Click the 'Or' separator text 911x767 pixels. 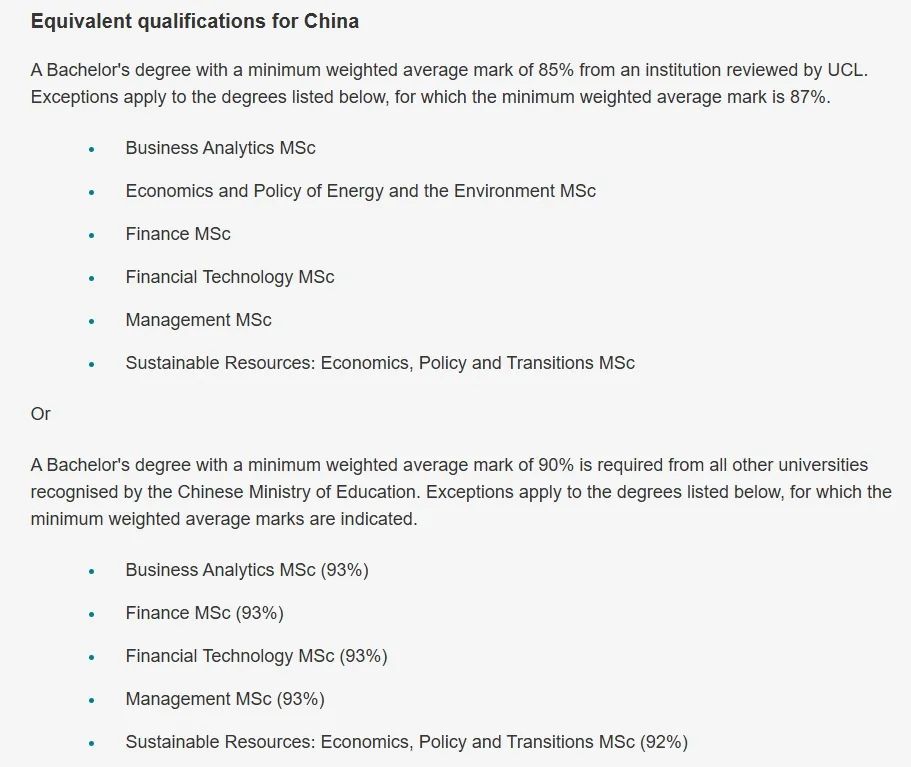pos(40,414)
